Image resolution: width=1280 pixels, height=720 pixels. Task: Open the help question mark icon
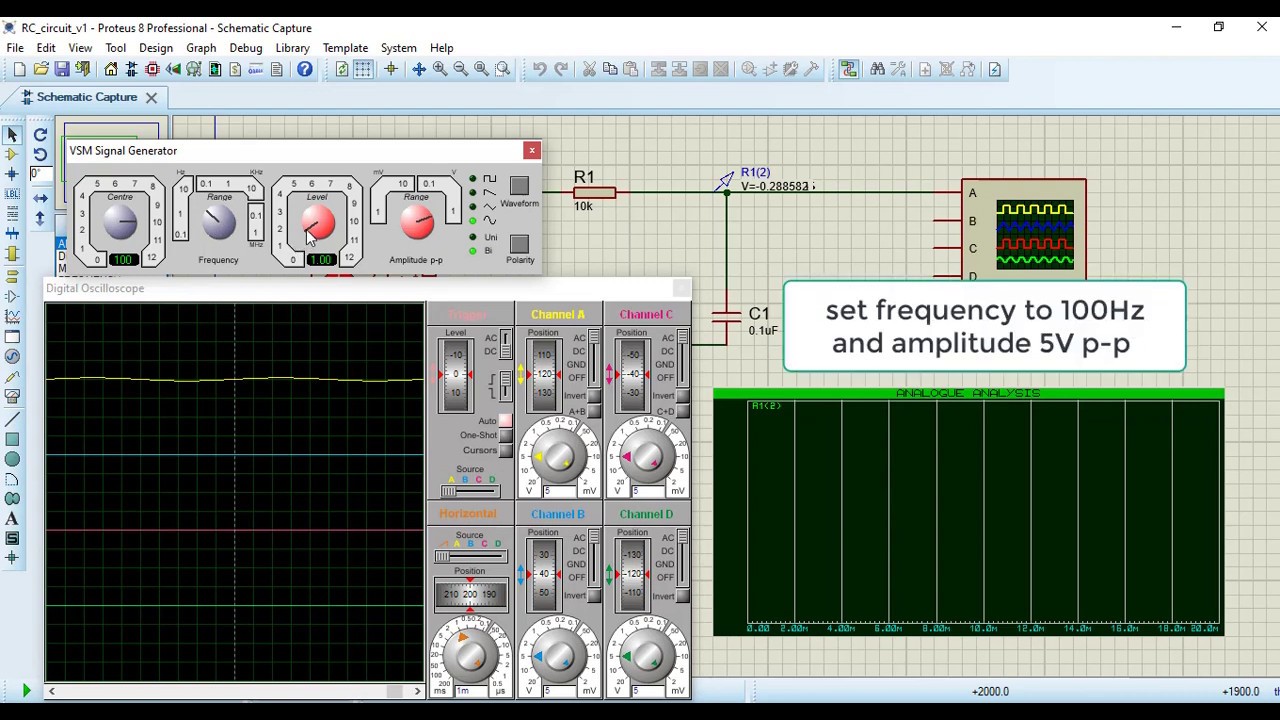pyautogui.click(x=305, y=69)
